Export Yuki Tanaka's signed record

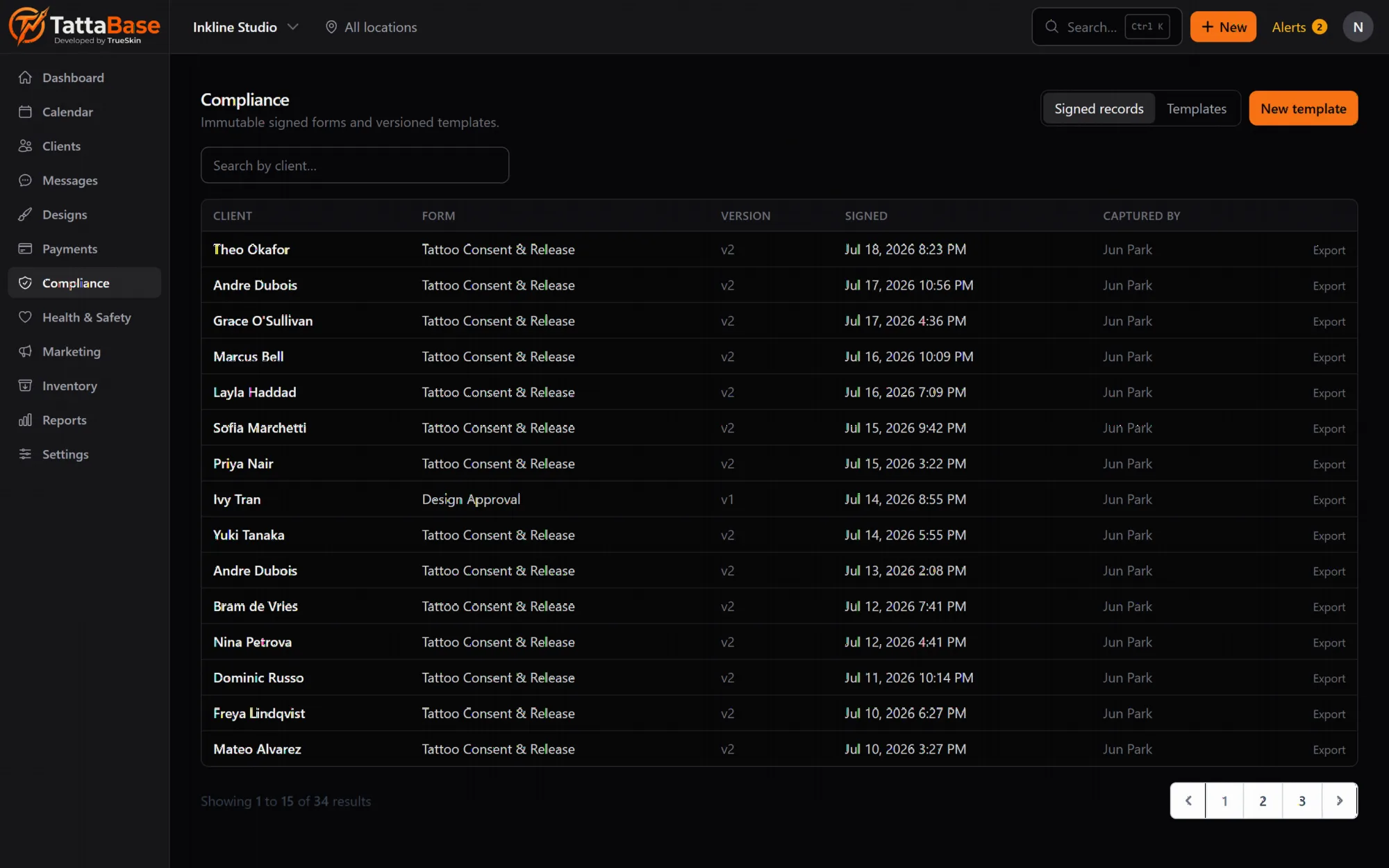click(1329, 535)
